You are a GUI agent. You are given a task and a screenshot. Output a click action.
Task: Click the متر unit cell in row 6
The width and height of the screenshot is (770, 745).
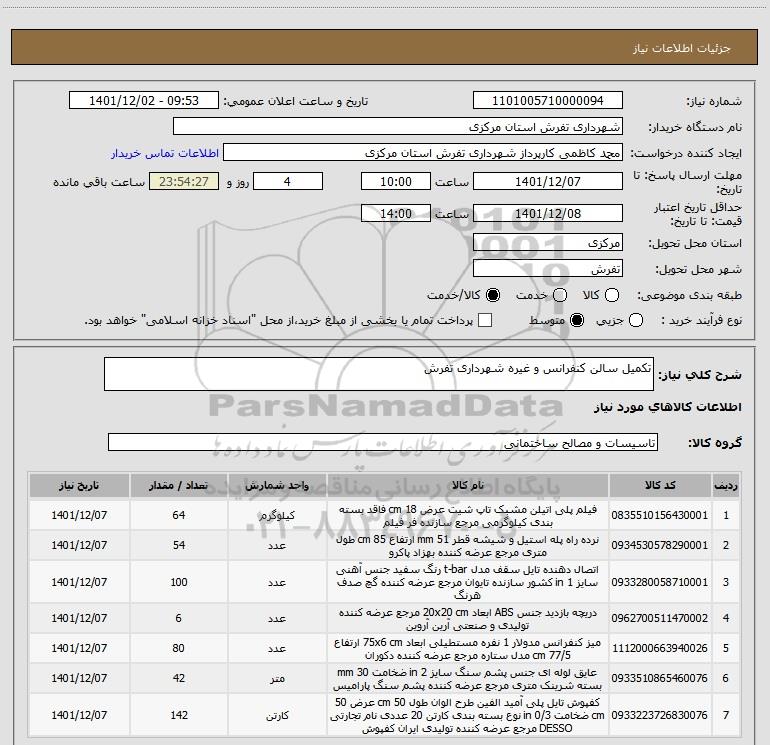[277, 678]
